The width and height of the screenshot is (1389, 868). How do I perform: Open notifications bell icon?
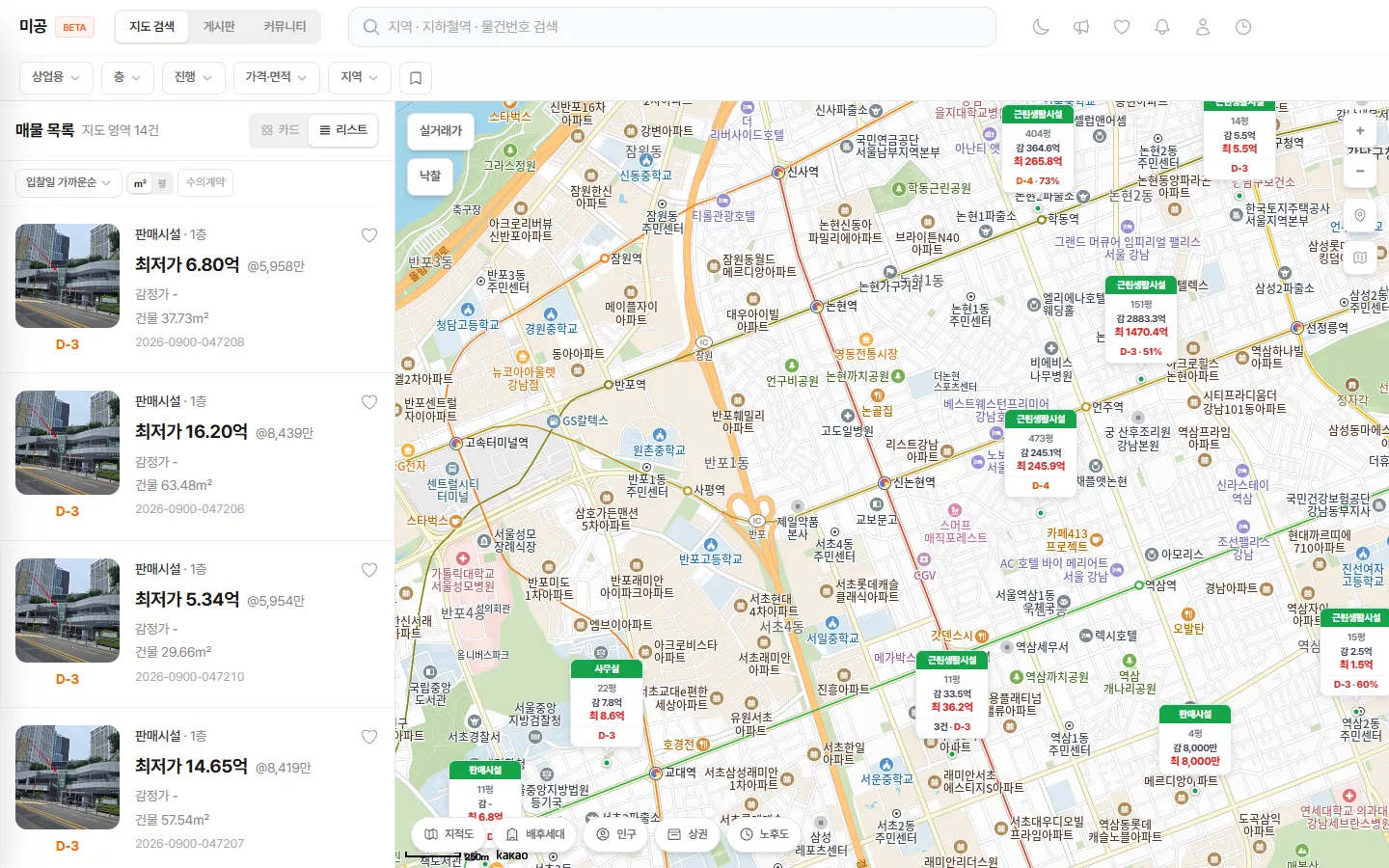point(1162,27)
